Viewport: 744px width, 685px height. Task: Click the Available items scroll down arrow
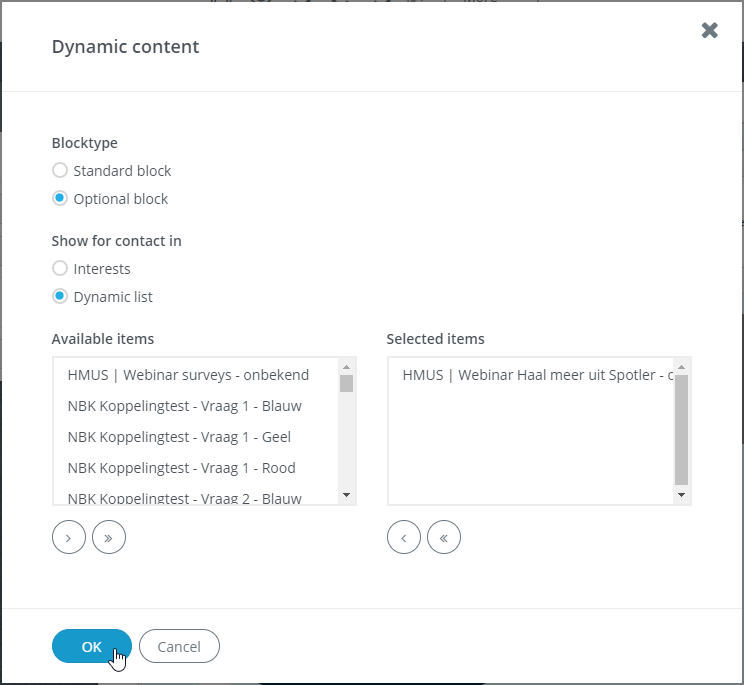click(346, 495)
